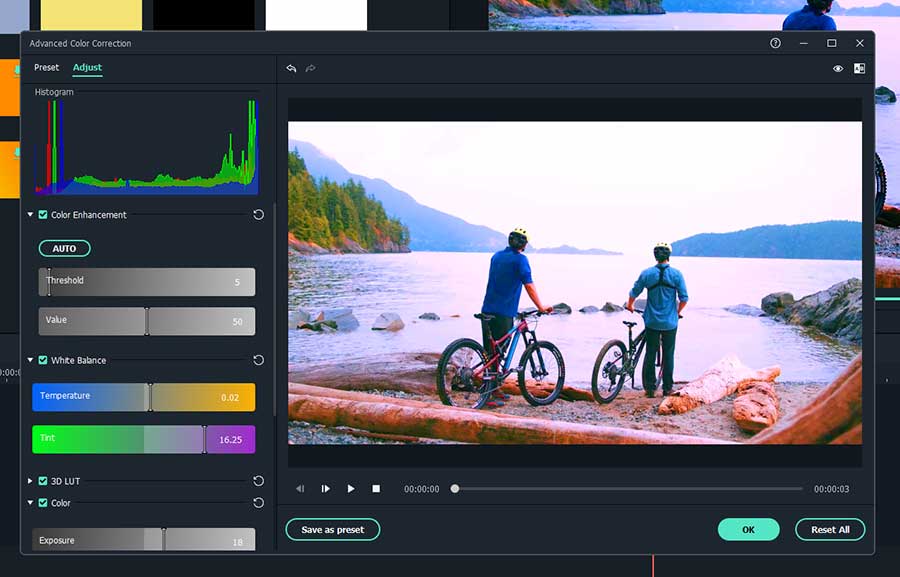Step forward one frame
The image size is (900, 577).
(x=325, y=489)
